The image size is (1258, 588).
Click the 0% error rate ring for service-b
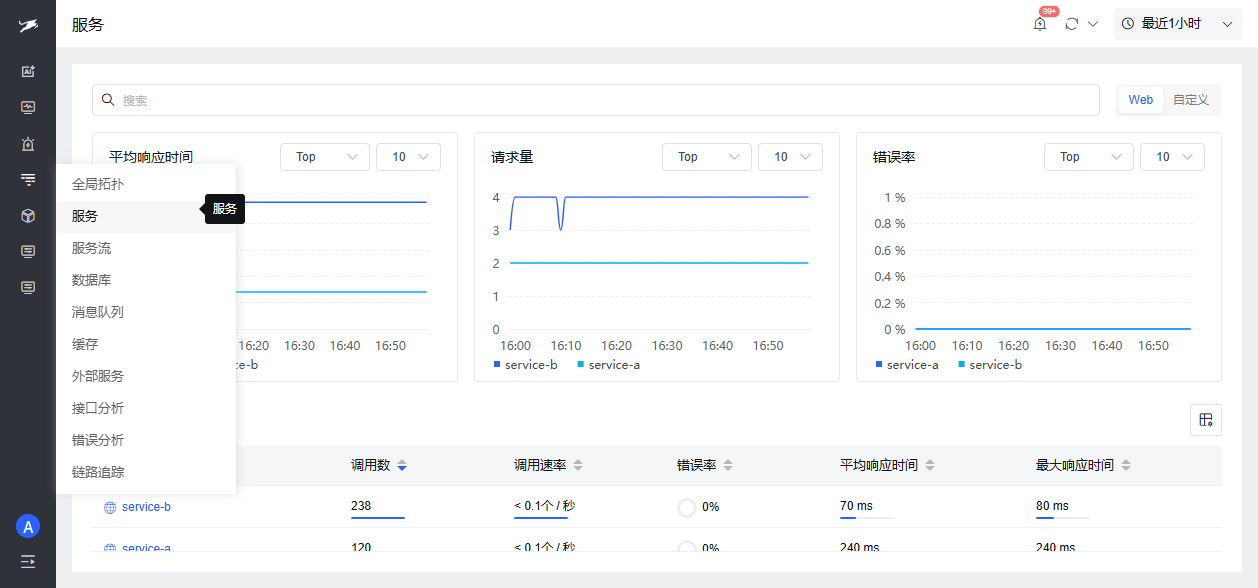[687, 508]
